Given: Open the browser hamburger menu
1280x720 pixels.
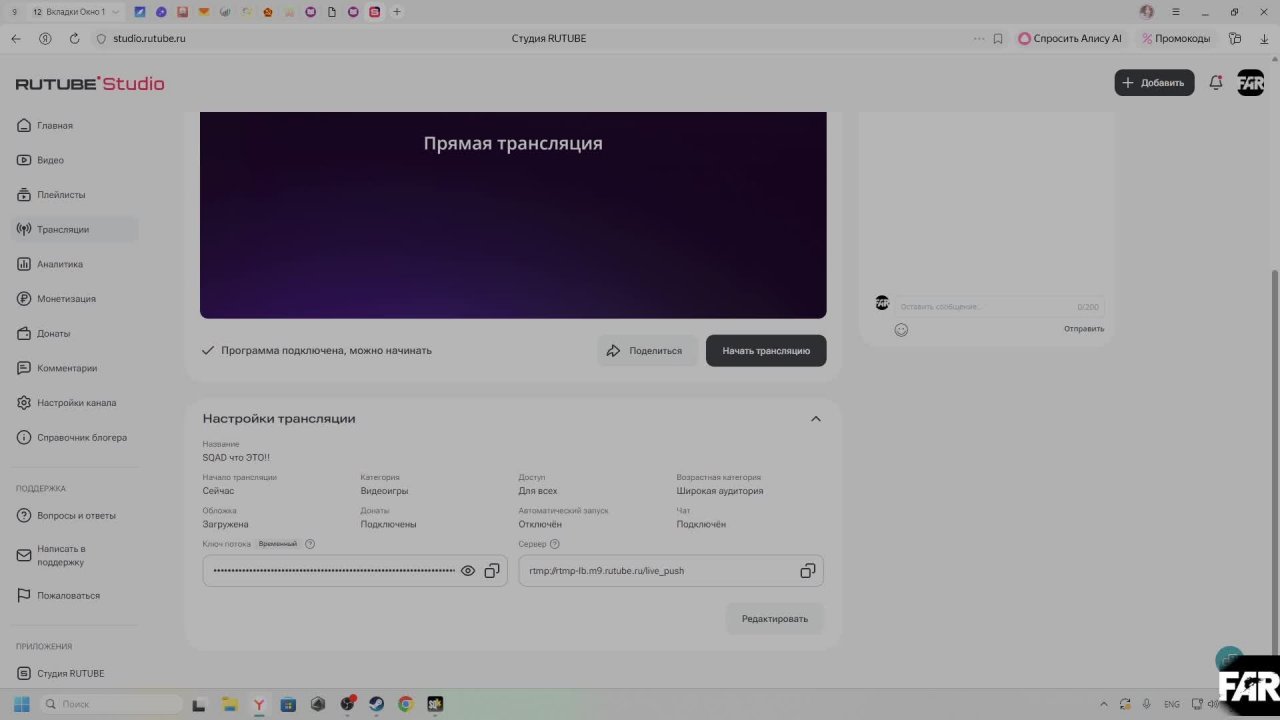Looking at the screenshot, I should [x=1176, y=12].
